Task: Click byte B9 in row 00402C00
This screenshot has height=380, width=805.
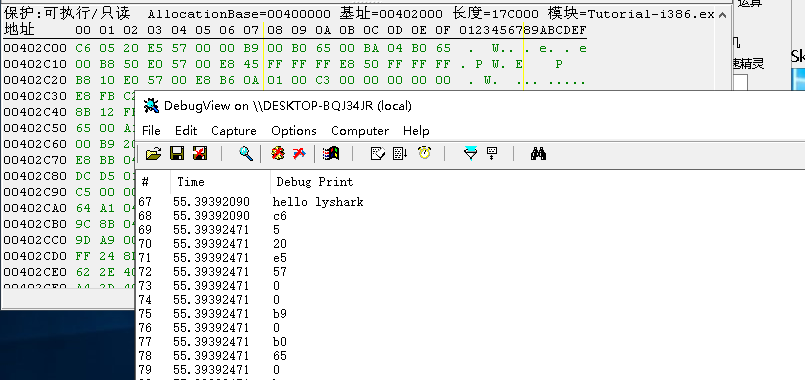Action: tap(251, 49)
